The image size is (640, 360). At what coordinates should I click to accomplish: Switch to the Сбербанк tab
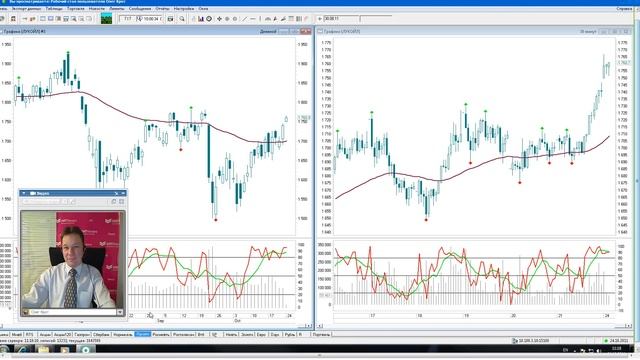point(101,334)
